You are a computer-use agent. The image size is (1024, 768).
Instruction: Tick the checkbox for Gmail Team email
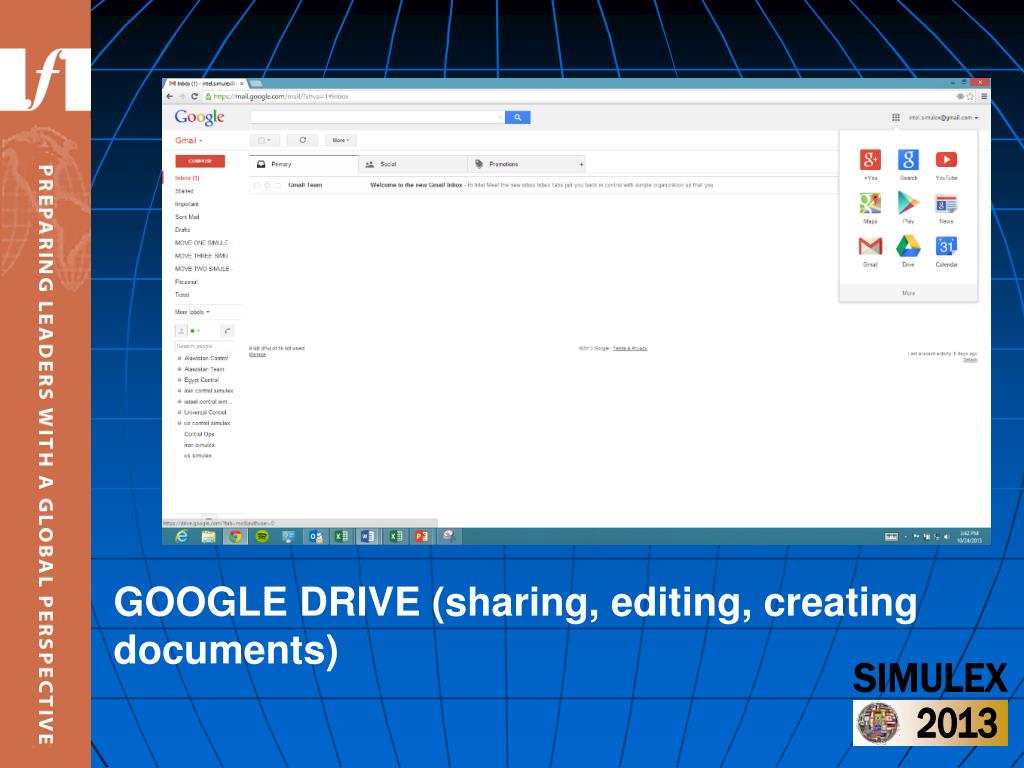257,185
